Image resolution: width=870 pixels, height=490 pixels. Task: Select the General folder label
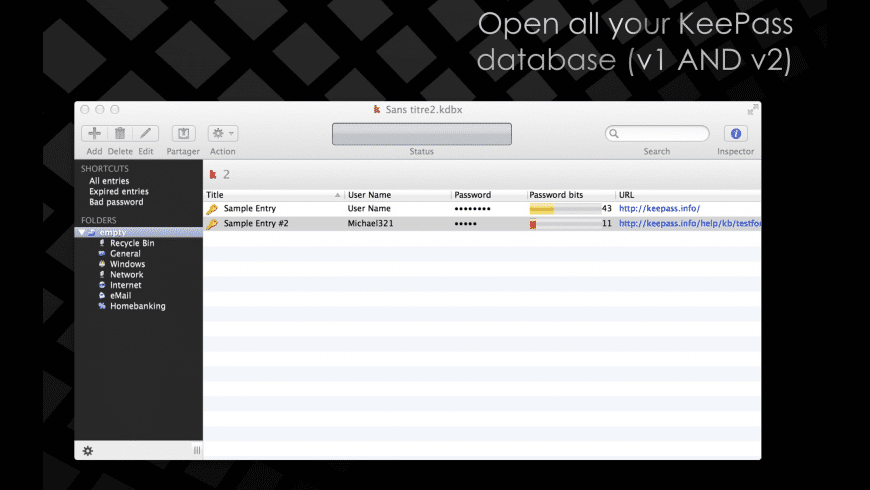pos(125,254)
